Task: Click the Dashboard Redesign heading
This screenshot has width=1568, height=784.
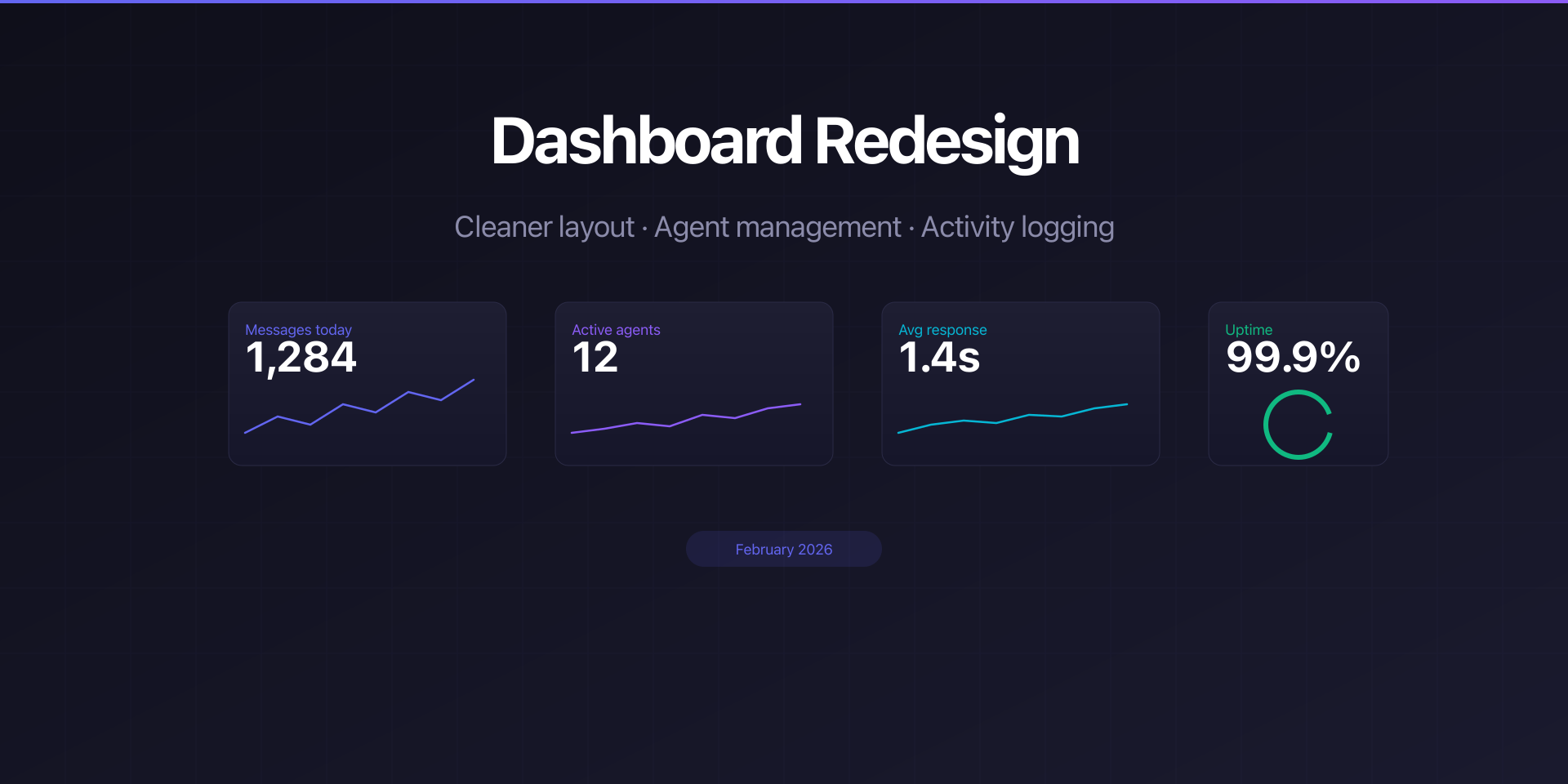Action: tap(785, 142)
